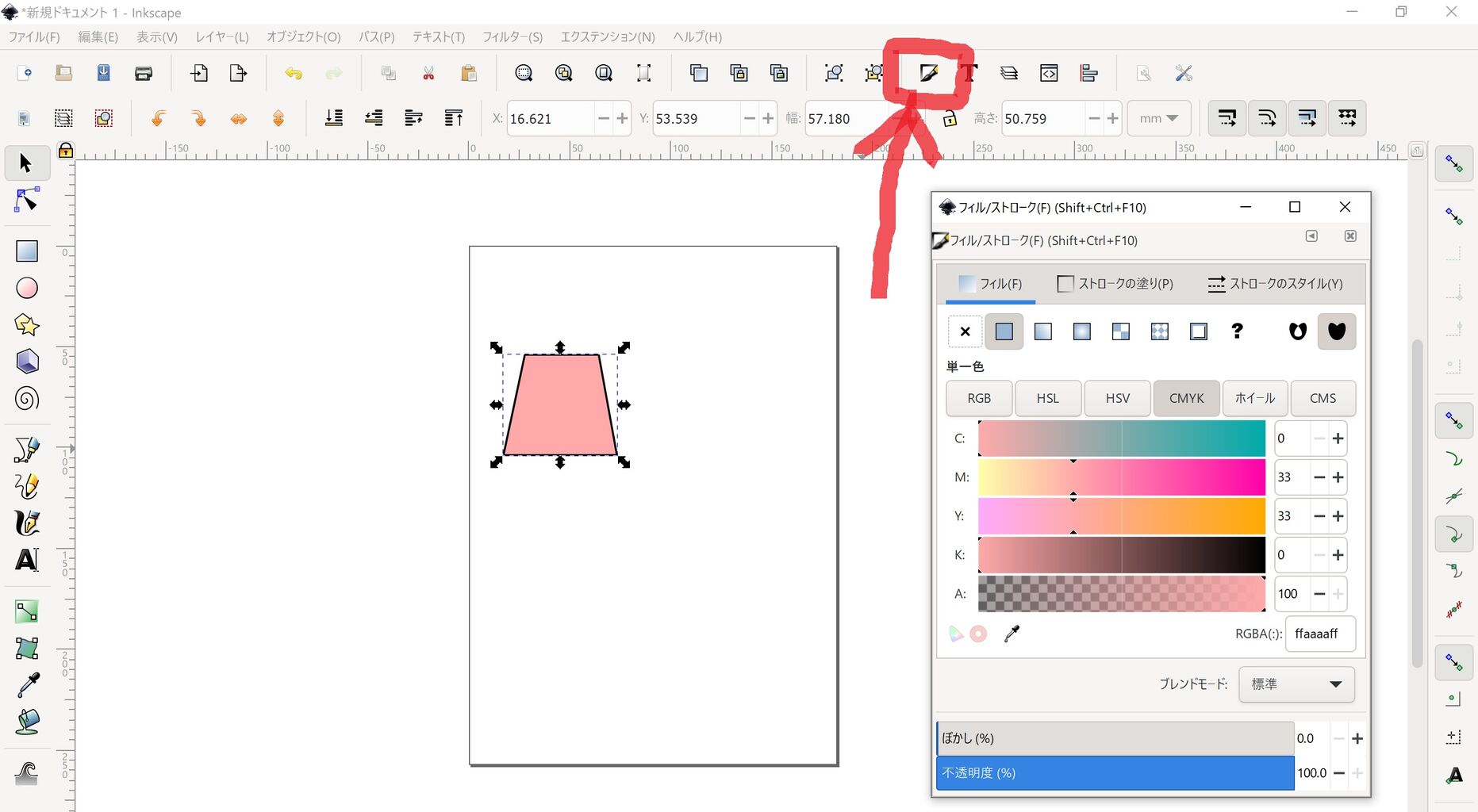Open Align and Distribute icon
The image size is (1478, 812).
click(x=1089, y=74)
